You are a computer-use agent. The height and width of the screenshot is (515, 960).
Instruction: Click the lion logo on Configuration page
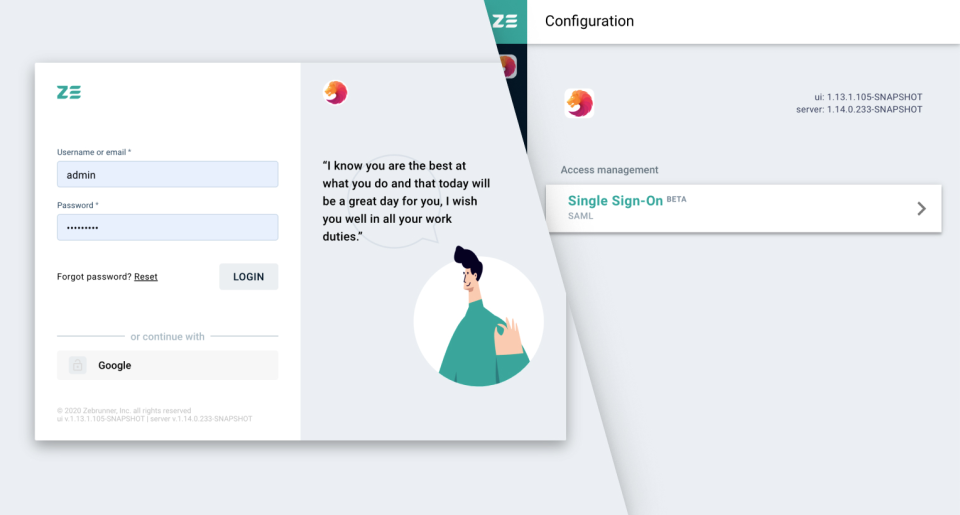coord(579,103)
